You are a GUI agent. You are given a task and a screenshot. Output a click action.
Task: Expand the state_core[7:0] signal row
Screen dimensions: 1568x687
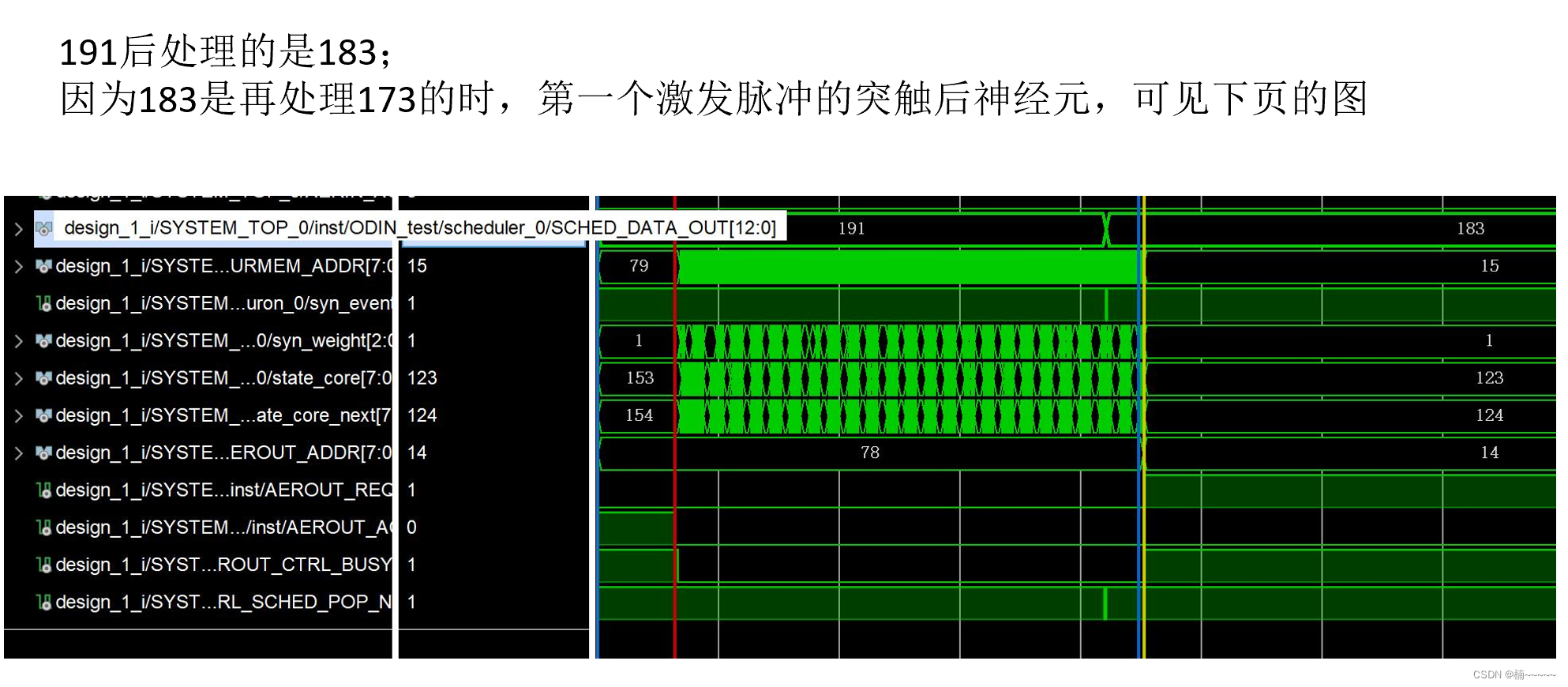click(x=18, y=379)
